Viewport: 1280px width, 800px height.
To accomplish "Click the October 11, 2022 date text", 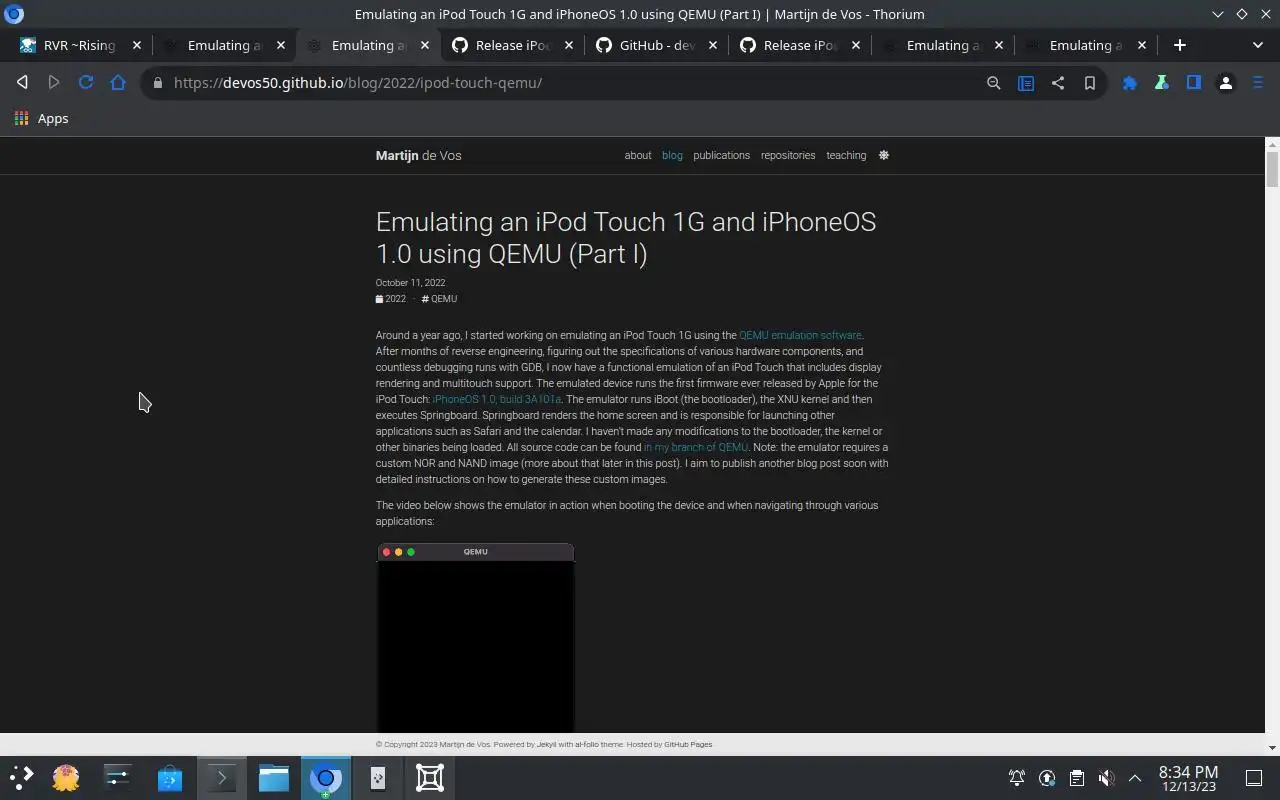I will tap(410, 283).
